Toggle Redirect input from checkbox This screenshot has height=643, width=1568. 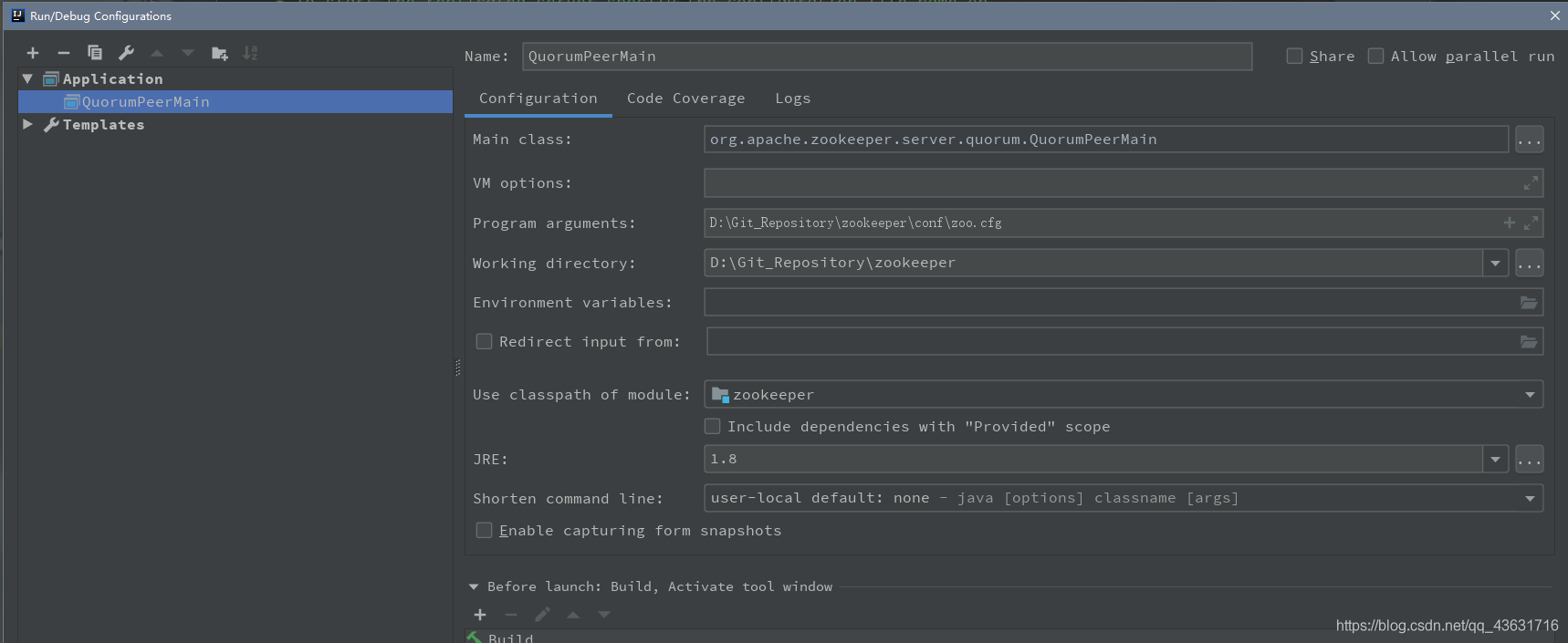(x=484, y=341)
